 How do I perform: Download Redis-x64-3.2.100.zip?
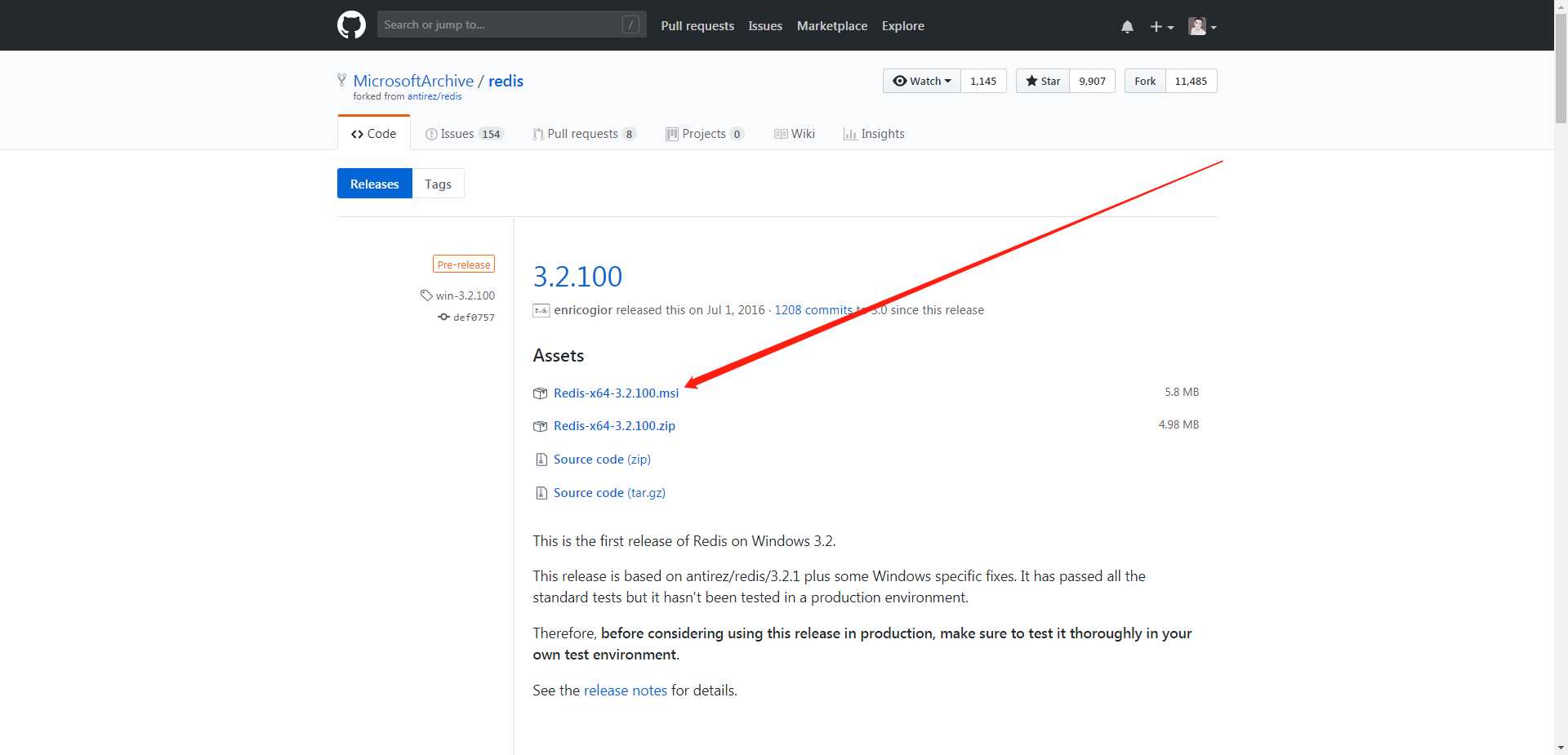pyautogui.click(x=614, y=425)
